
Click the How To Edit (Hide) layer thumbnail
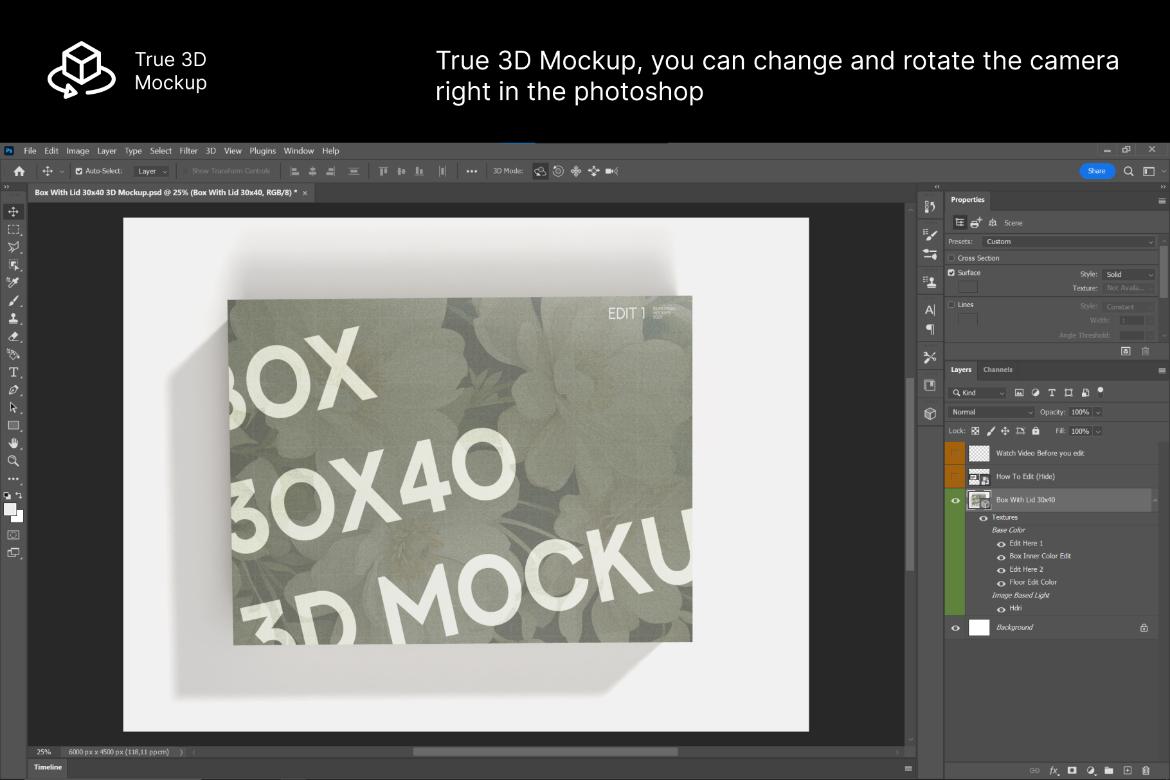click(979, 476)
